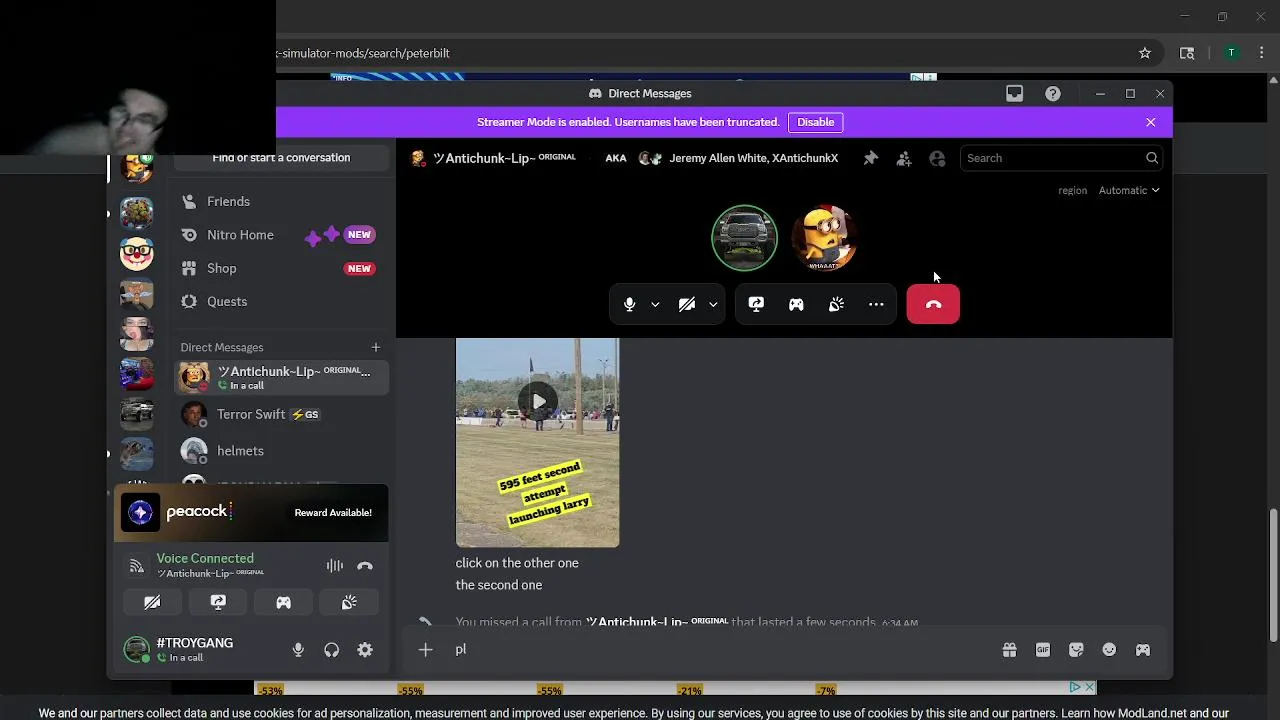Open helmets conversation
The image size is (1280, 720).
281,451
